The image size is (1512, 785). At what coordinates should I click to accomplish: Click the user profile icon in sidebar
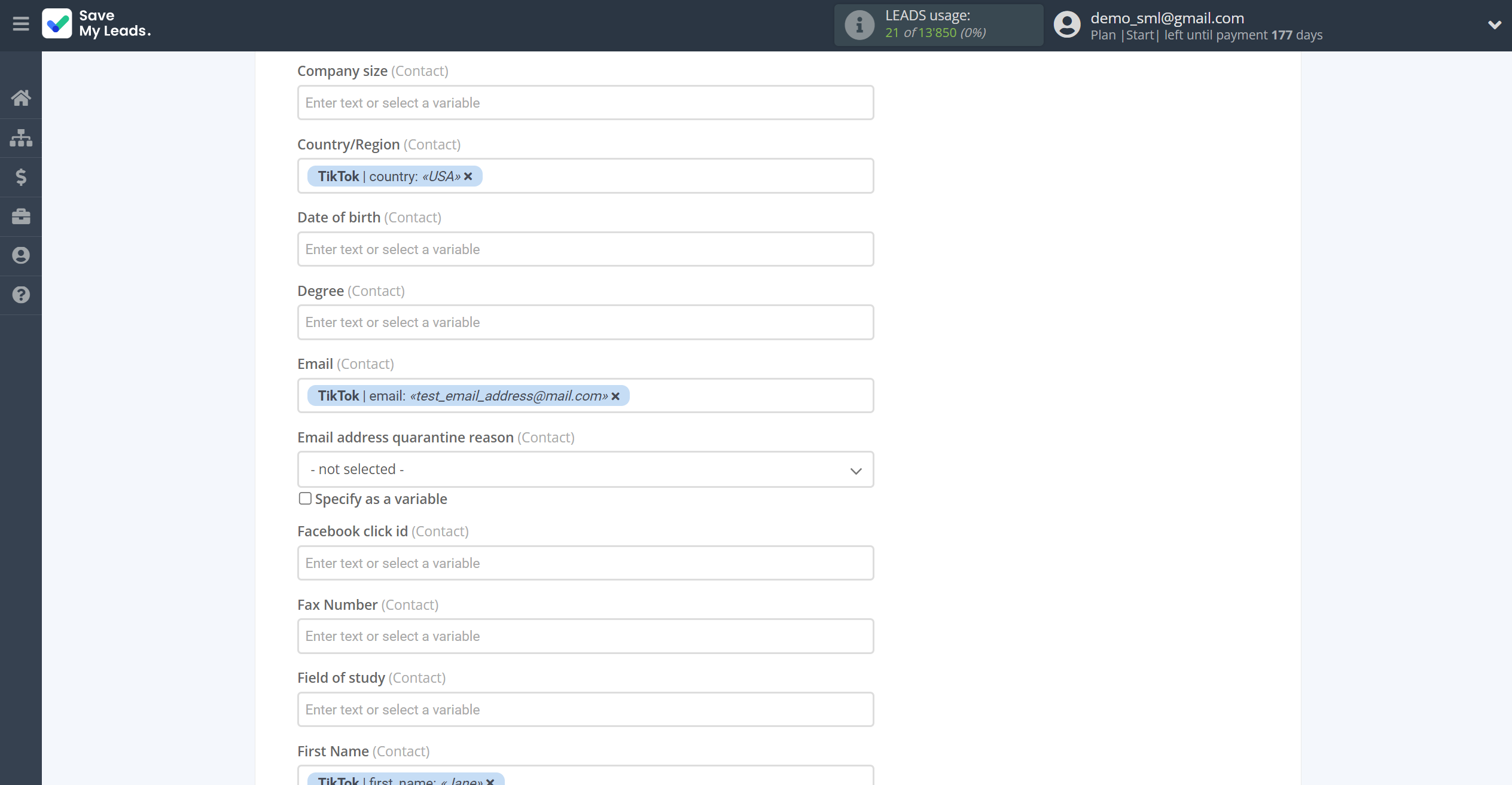pyautogui.click(x=21, y=255)
